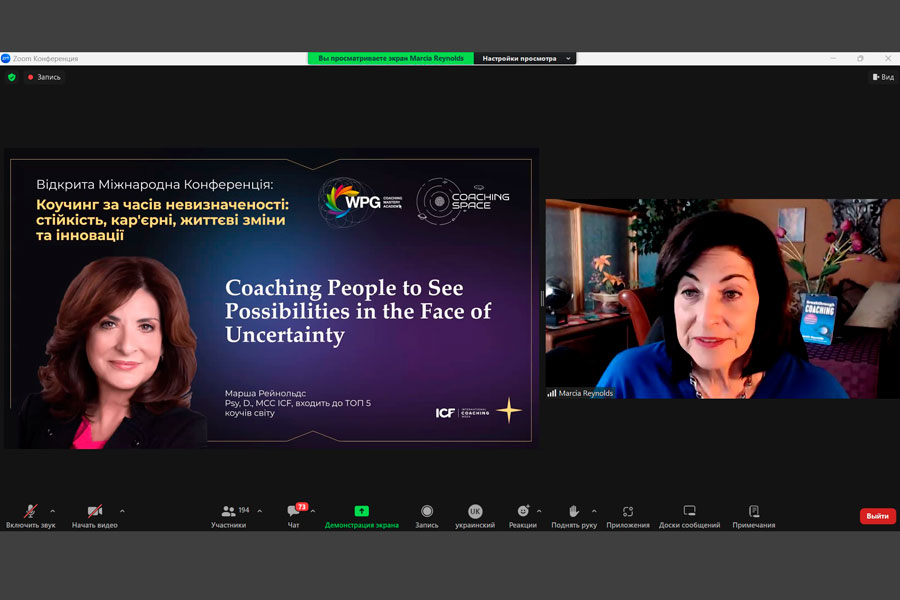Viewport: 900px width, 600px height.
Task: Expand video options arrow beside camera
Action: [122, 510]
